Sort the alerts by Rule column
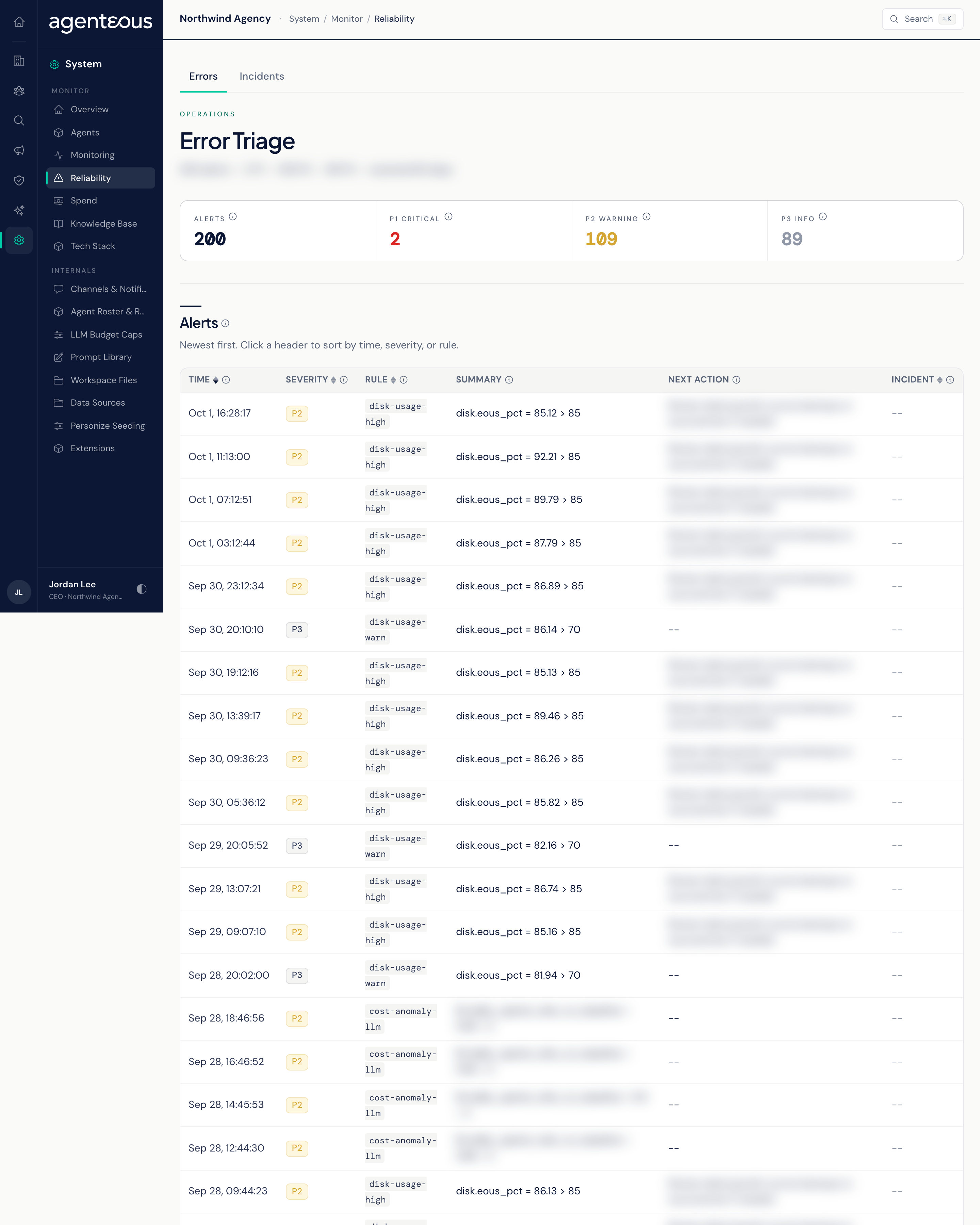 click(x=380, y=379)
